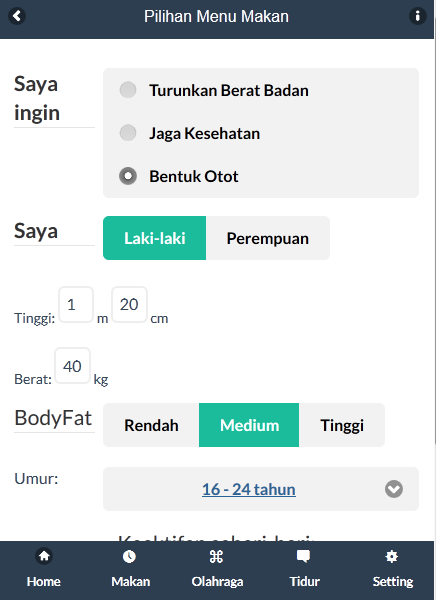Click the Tinggi centimeter input field
The height and width of the screenshot is (600, 436).
129,305
